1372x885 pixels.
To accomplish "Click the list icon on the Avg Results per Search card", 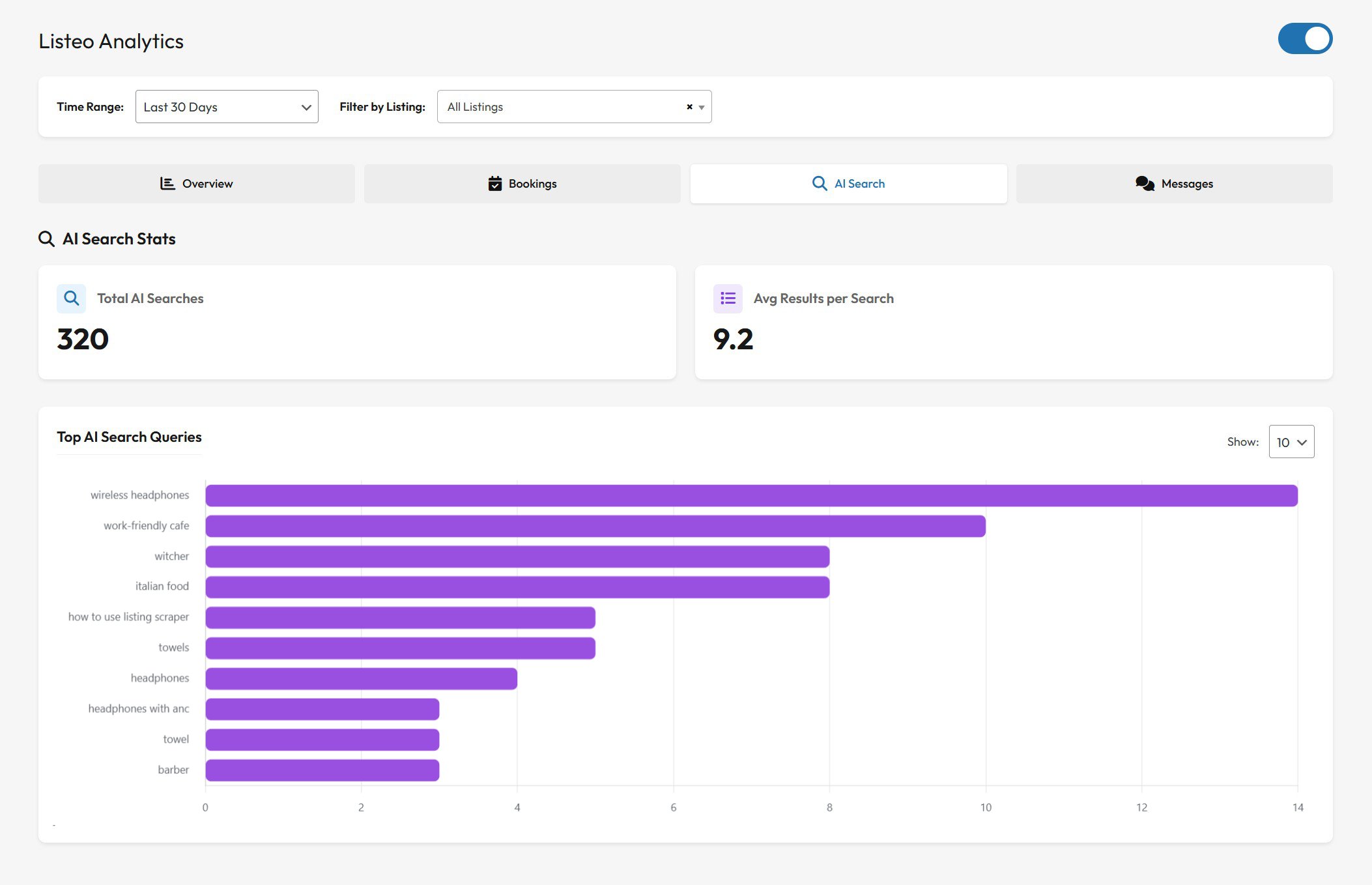I will 728,298.
